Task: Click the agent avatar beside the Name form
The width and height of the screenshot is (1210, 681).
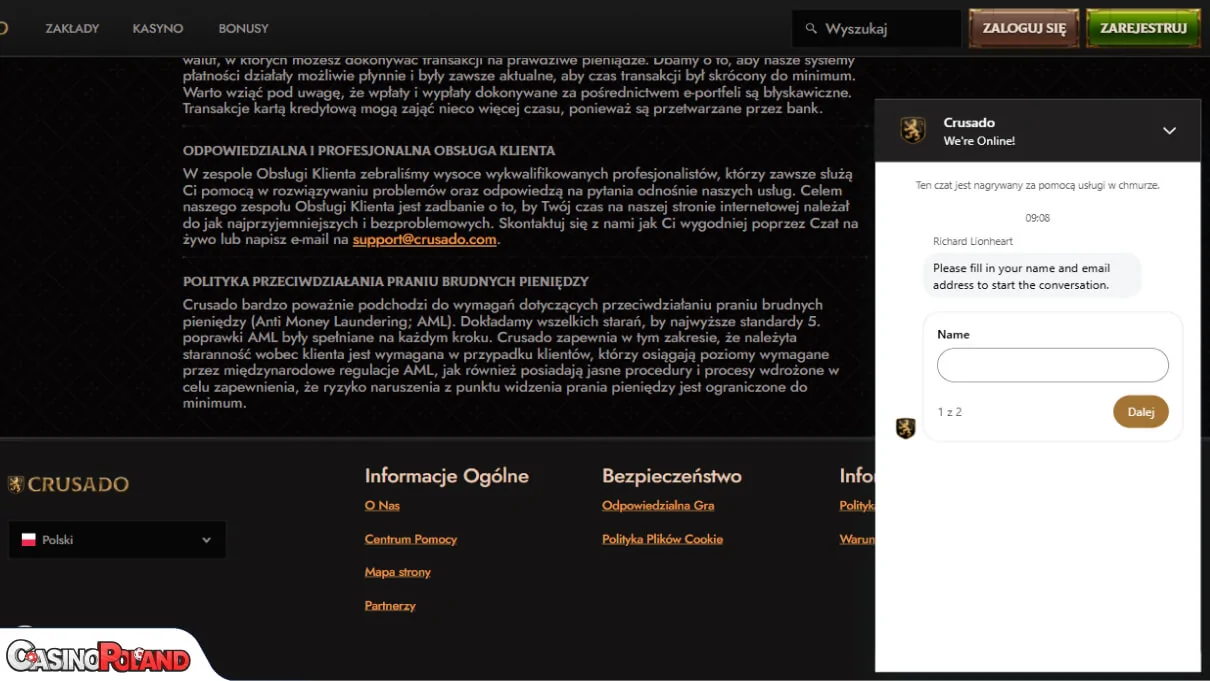Action: pyautogui.click(x=906, y=428)
